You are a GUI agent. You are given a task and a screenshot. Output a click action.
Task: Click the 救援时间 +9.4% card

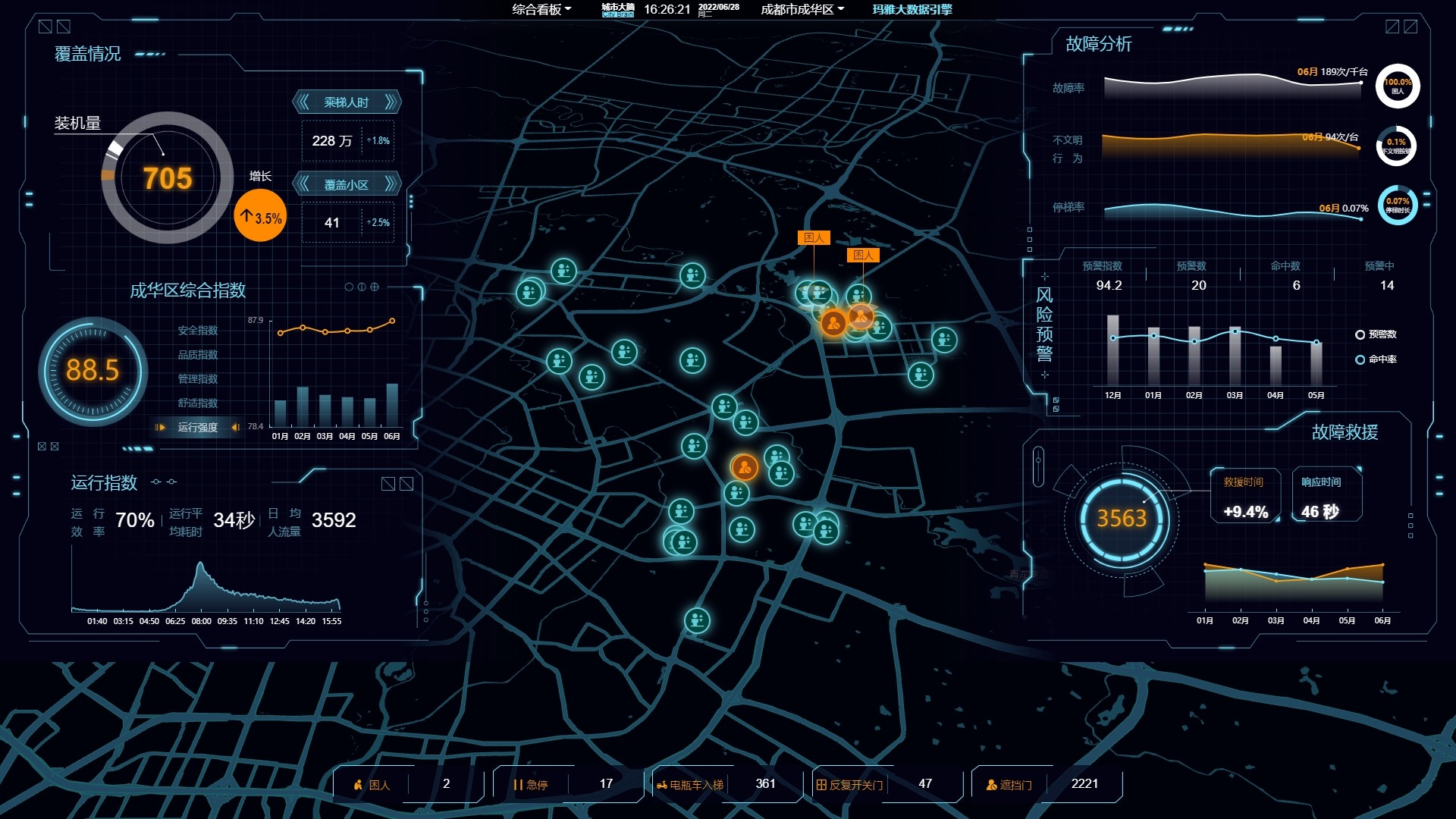tap(1245, 496)
